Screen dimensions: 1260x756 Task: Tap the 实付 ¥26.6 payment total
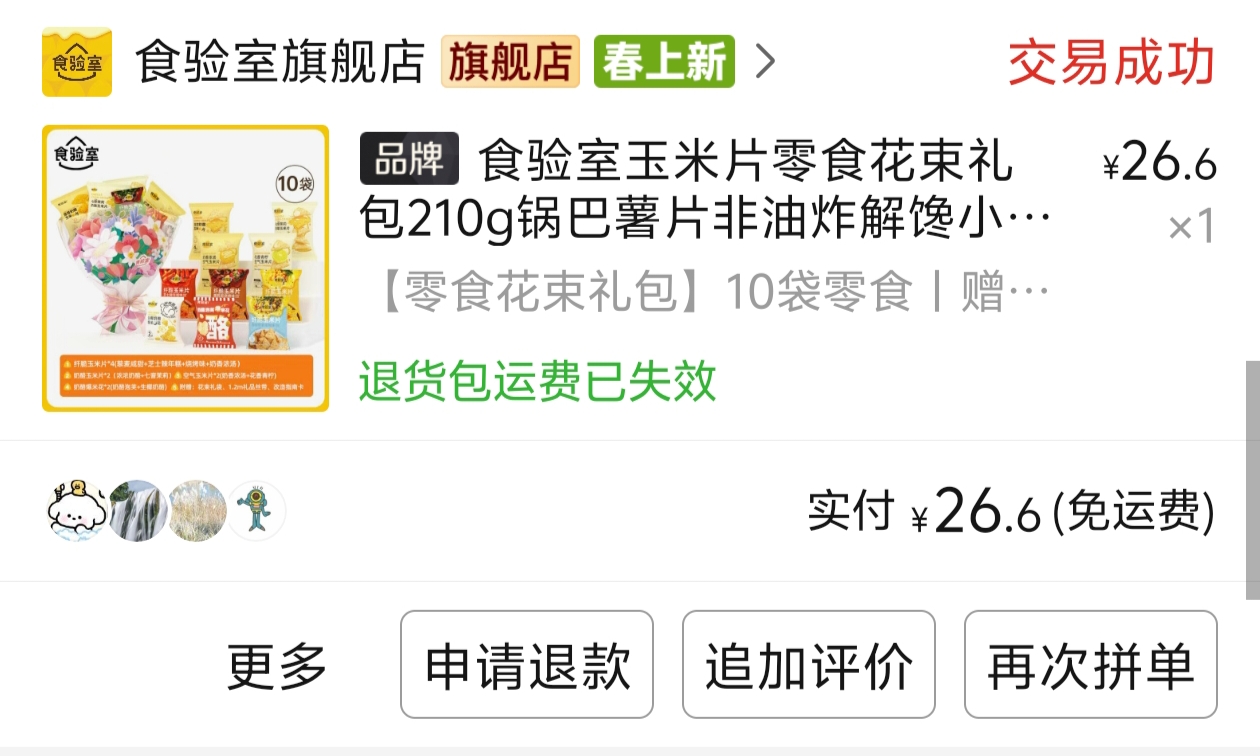pos(1011,512)
